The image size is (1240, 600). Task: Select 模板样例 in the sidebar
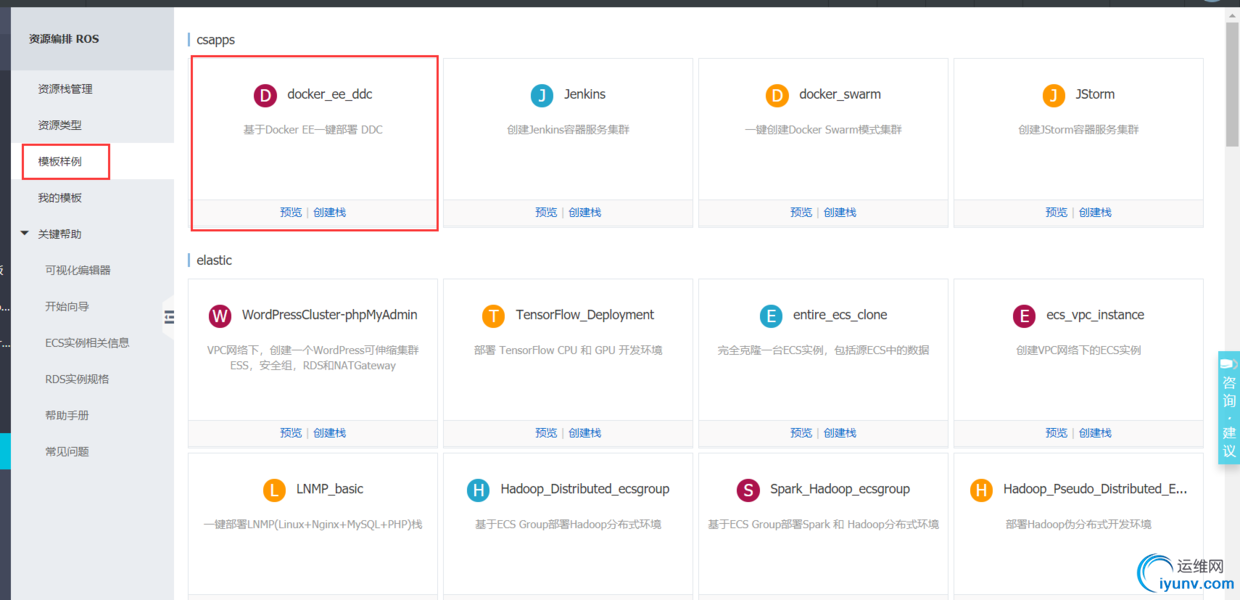60,162
